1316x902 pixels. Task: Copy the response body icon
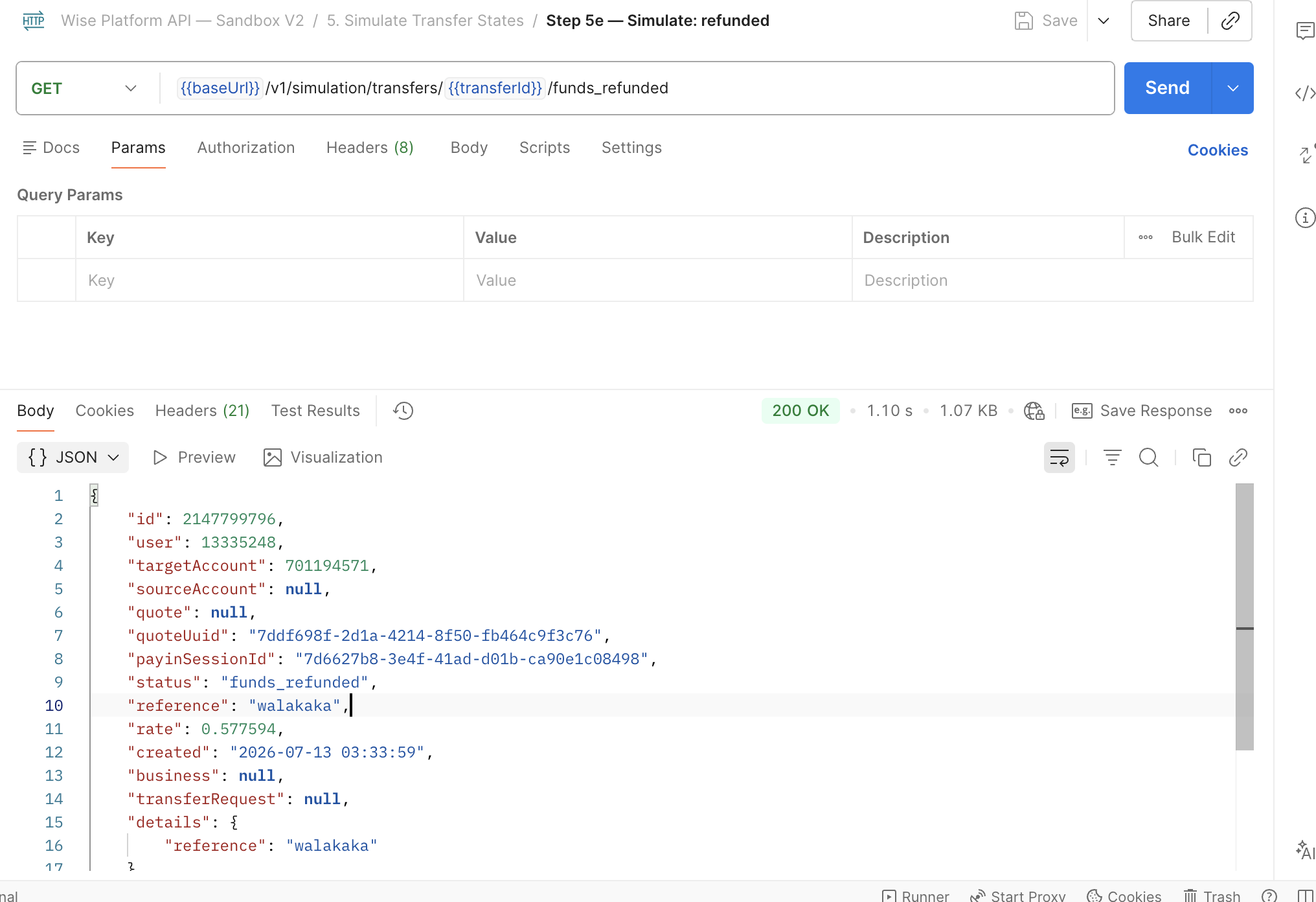pos(1202,457)
